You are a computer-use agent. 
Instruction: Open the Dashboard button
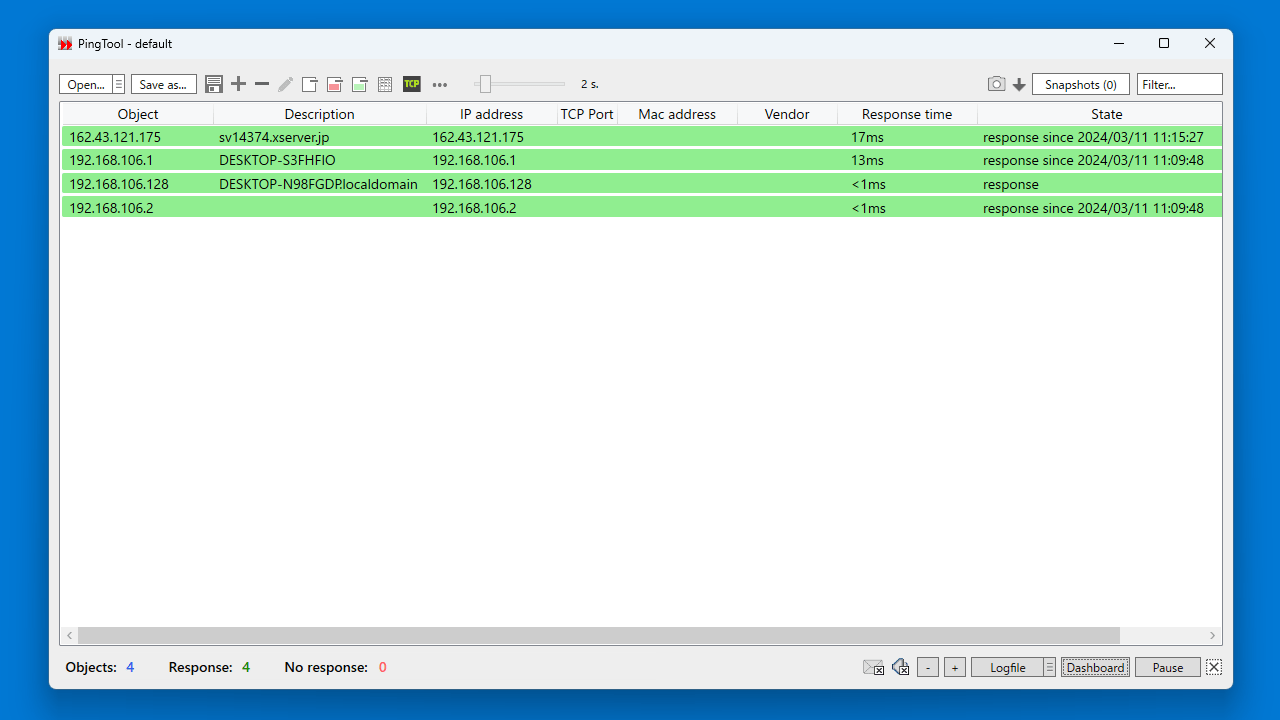click(x=1096, y=667)
